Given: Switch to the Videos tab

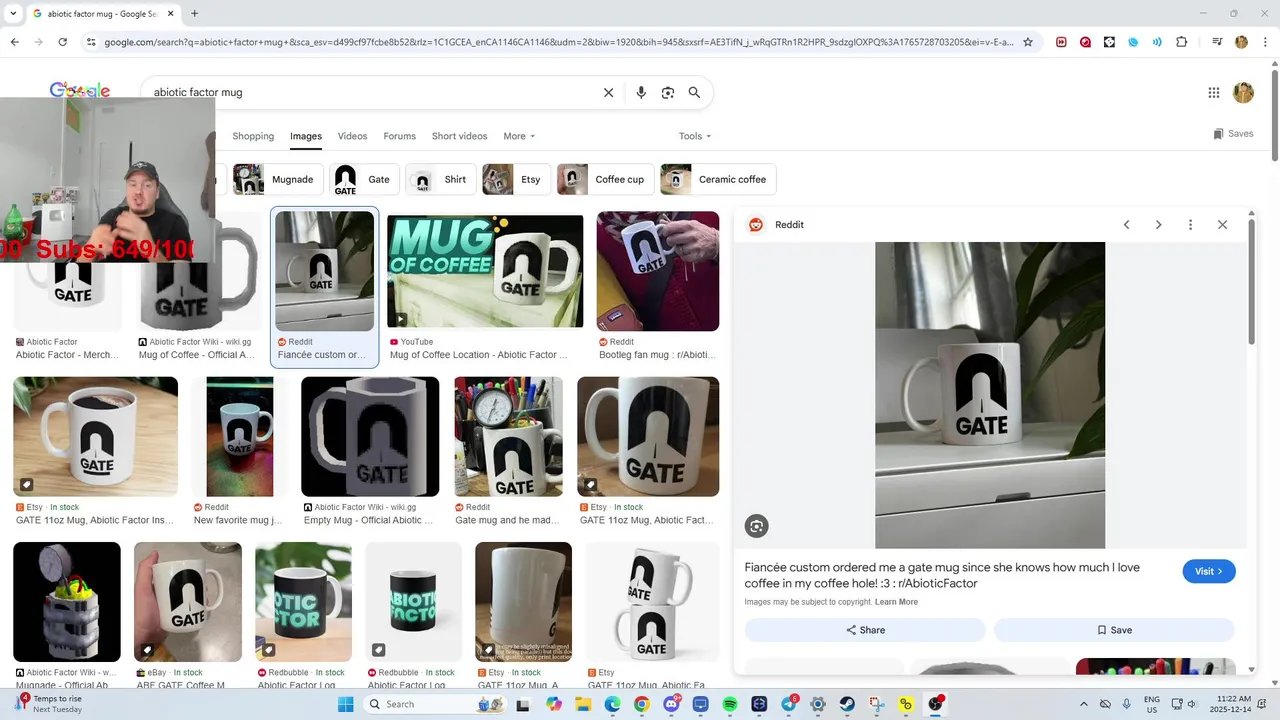Looking at the screenshot, I should pyautogui.click(x=352, y=136).
